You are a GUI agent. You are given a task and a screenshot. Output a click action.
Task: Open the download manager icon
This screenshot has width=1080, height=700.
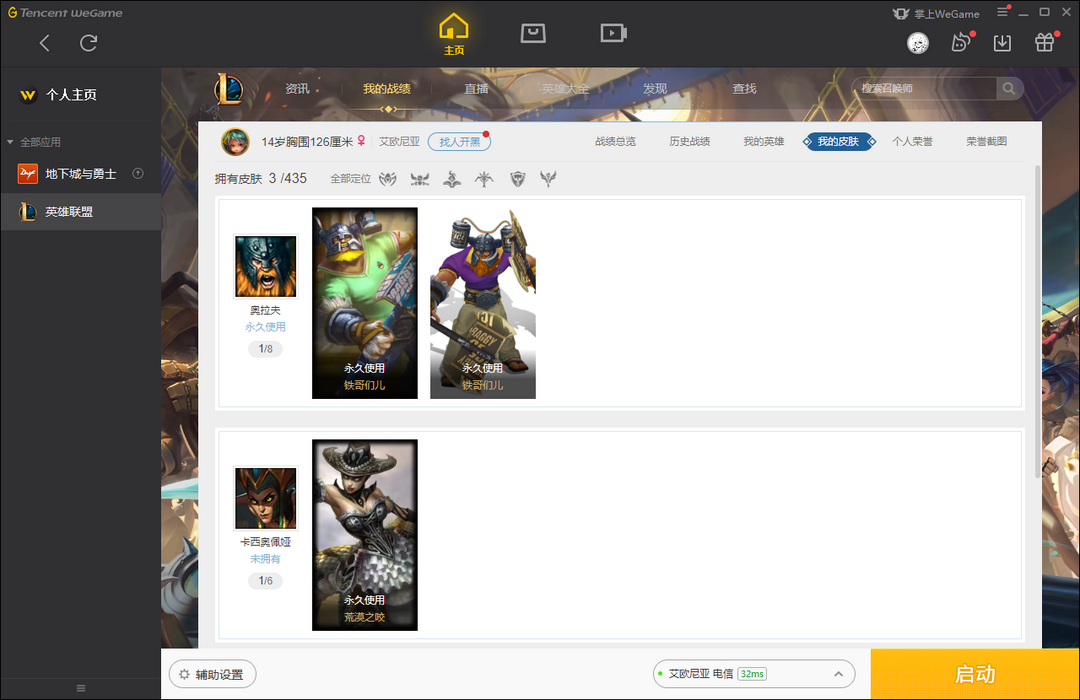click(1002, 43)
